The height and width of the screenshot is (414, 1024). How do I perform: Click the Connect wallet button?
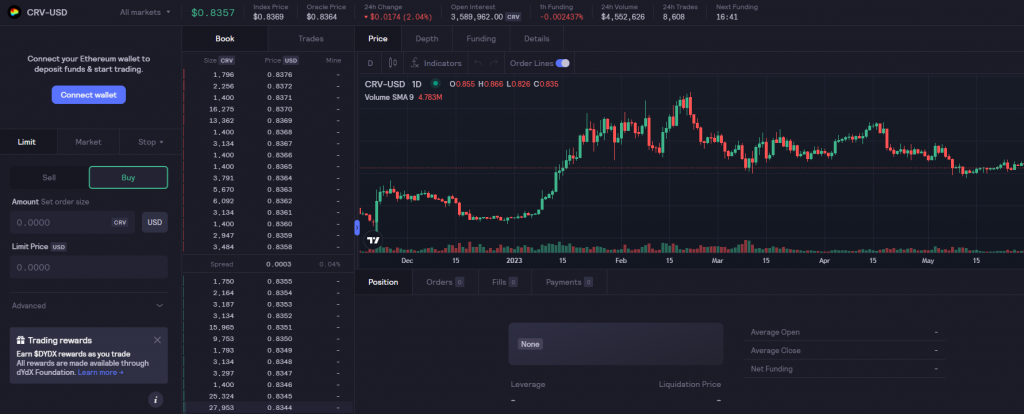click(89, 95)
